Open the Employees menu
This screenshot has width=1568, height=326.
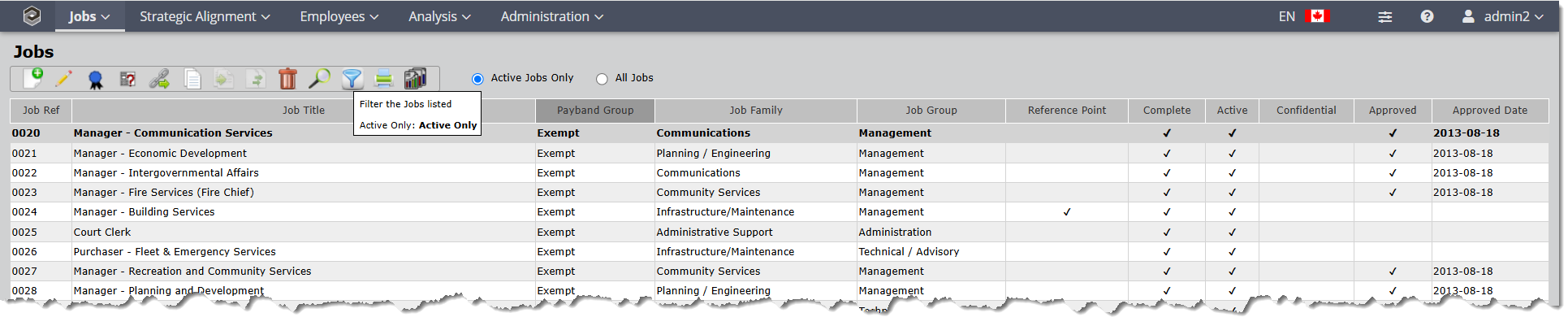339,16
